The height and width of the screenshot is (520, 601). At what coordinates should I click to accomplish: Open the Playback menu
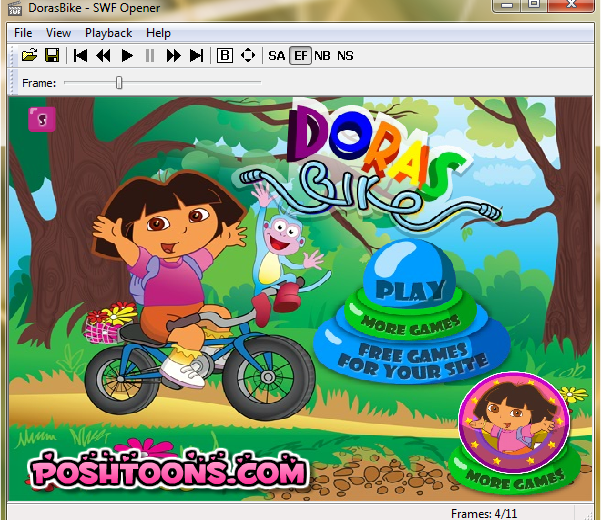point(108,33)
